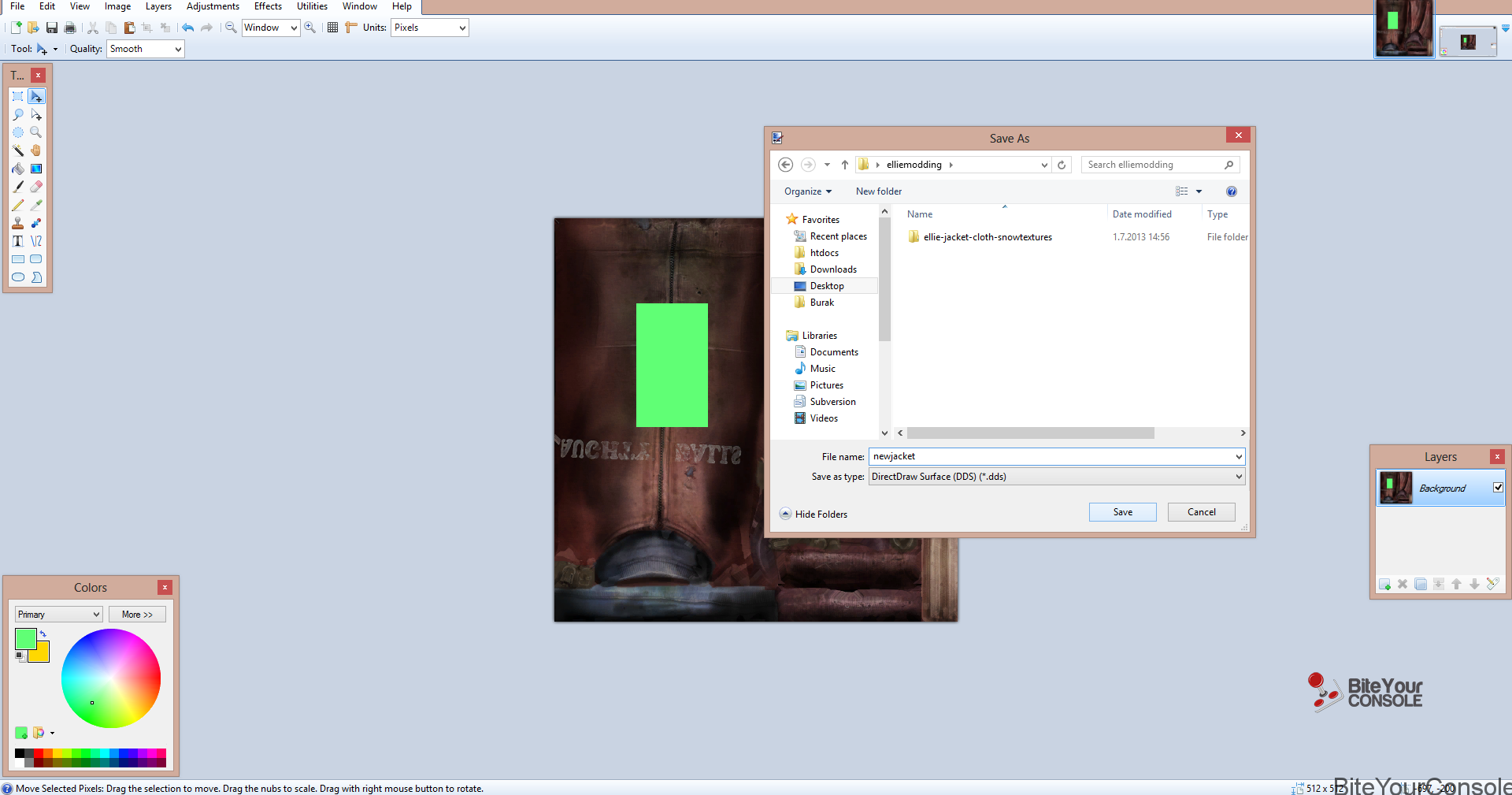The height and width of the screenshot is (795, 1512).
Task: Expand the Tool chooser dropdown arrow
Action: coord(55,50)
